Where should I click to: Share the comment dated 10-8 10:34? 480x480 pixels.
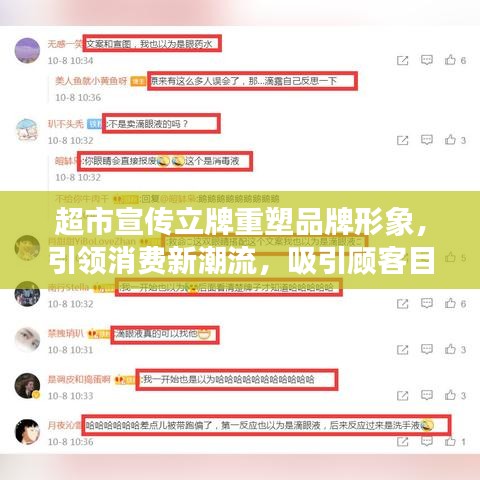402,60
